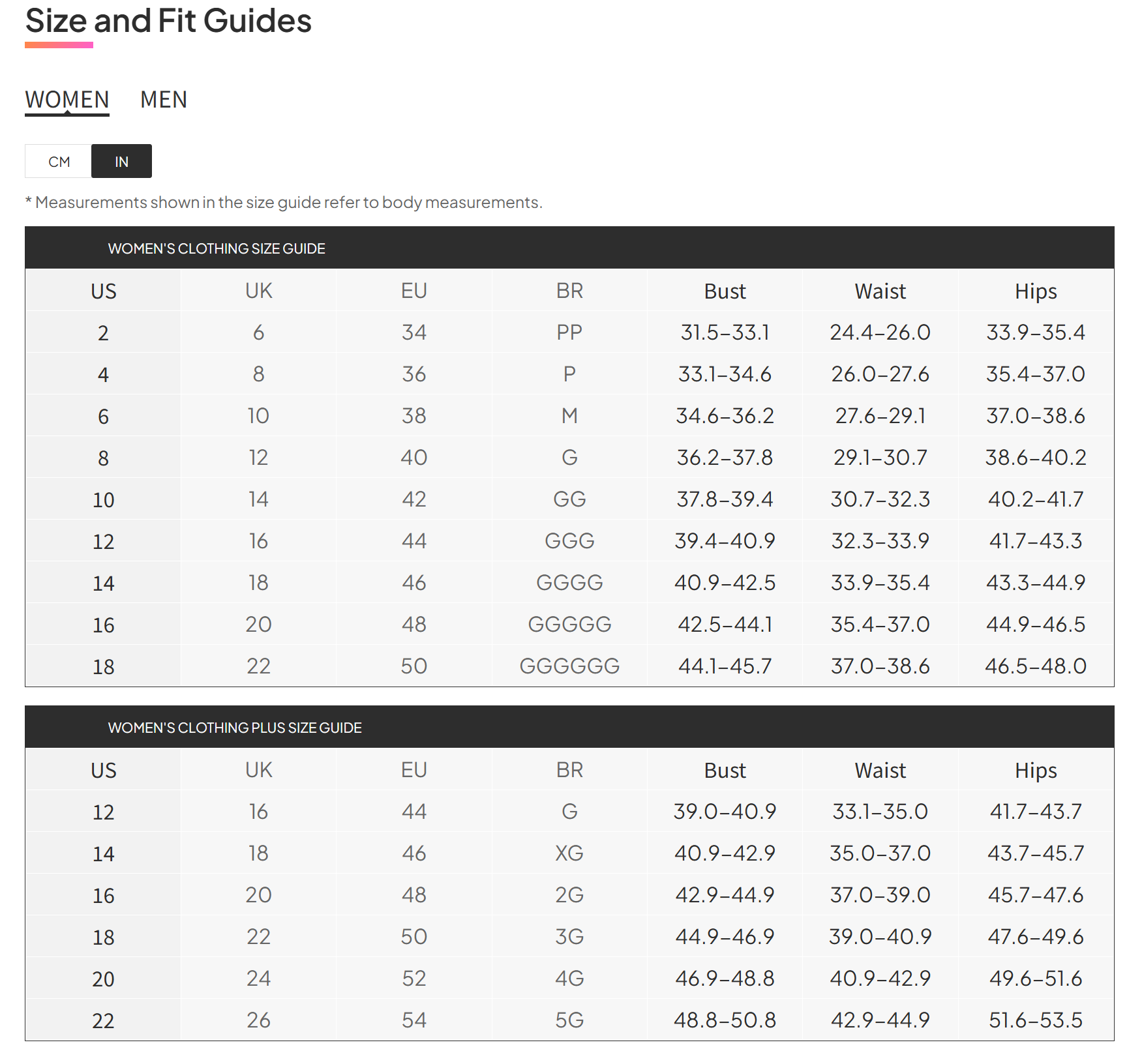
Task: Click the Women's Clothing Size Guide header
Action: [217, 248]
